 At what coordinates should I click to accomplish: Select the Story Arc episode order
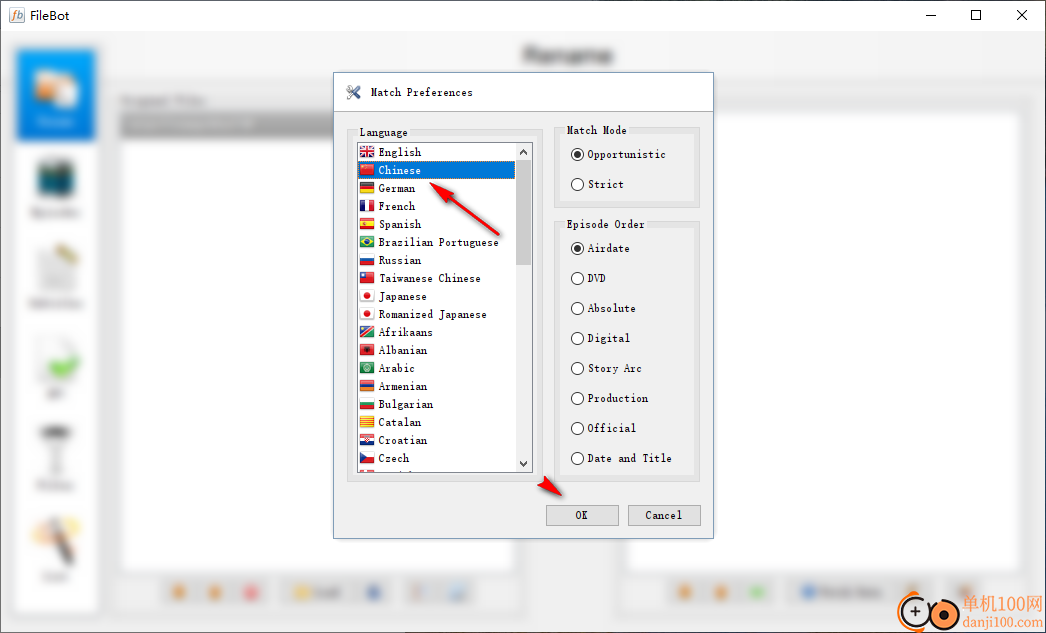tap(606, 369)
